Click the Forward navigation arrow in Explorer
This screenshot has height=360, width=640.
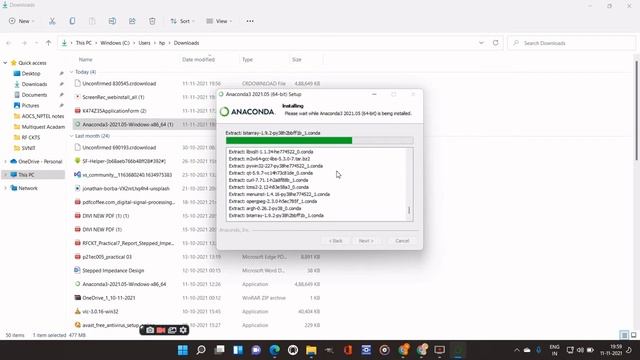[x=24, y=43]
